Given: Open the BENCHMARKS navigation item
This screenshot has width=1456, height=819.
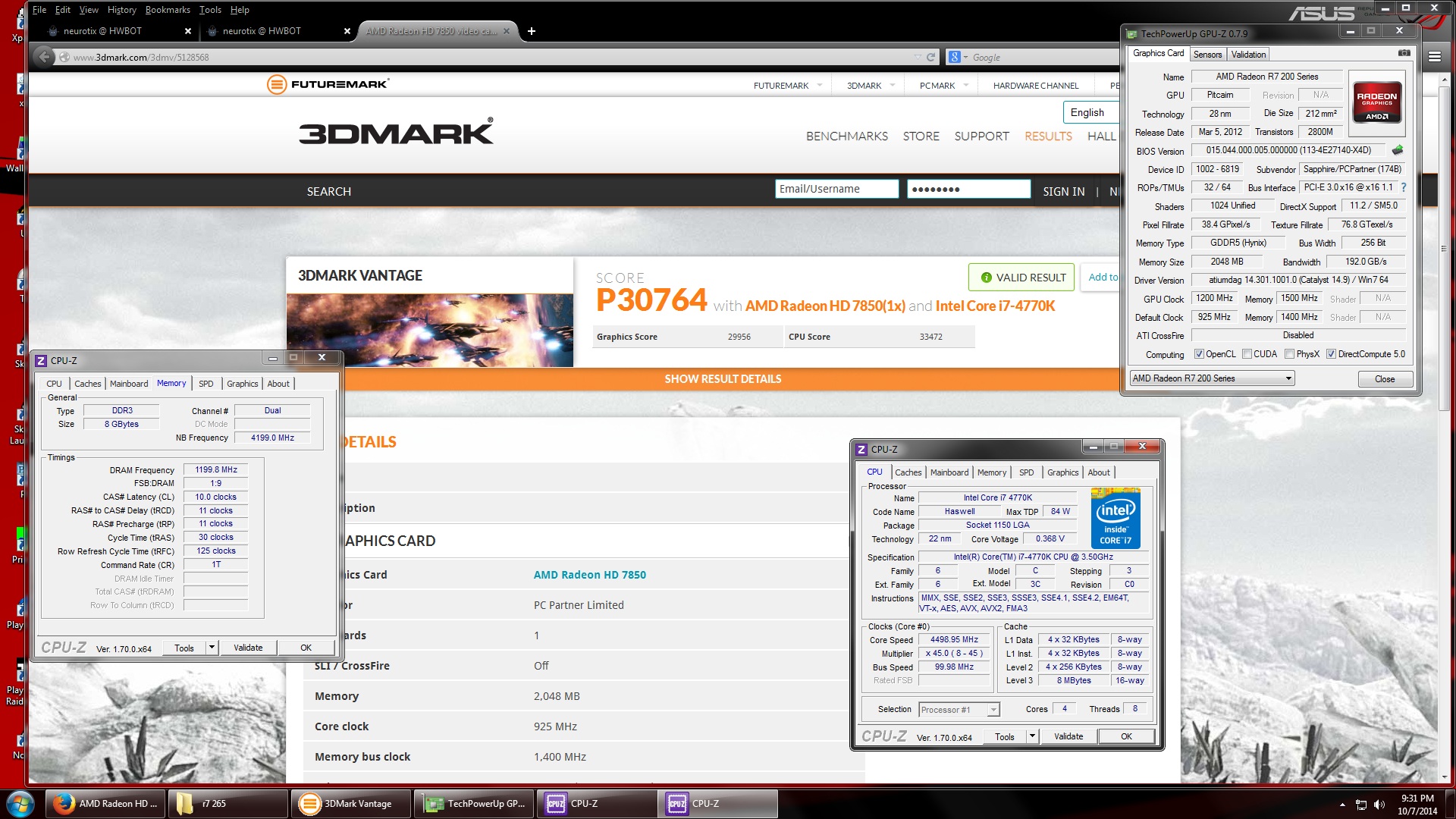Looking at the screenshot, I should coord(846,136).
